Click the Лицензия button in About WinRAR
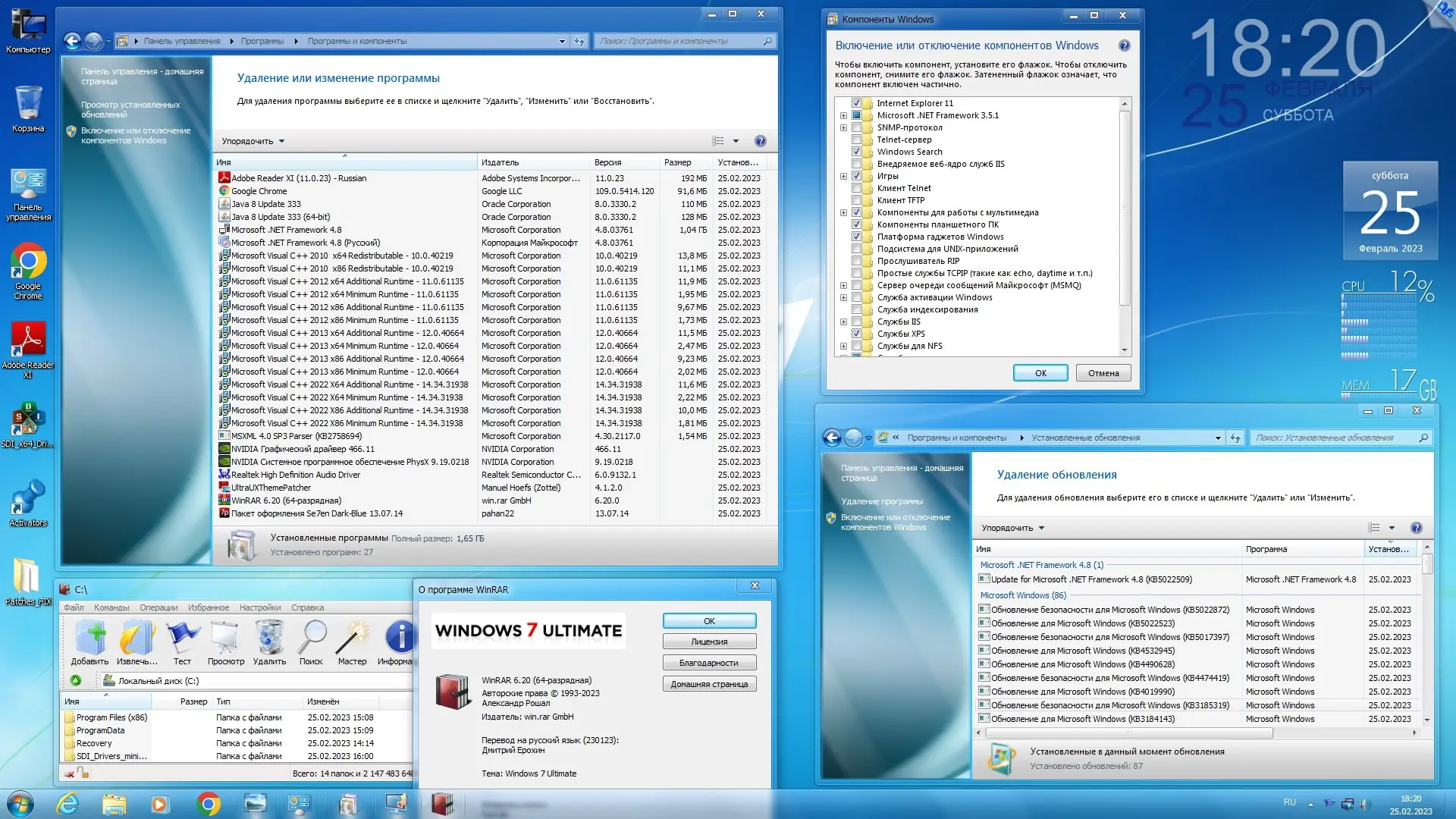The image size is (1456, 819). pyautogui.click(x=708, y=642)
